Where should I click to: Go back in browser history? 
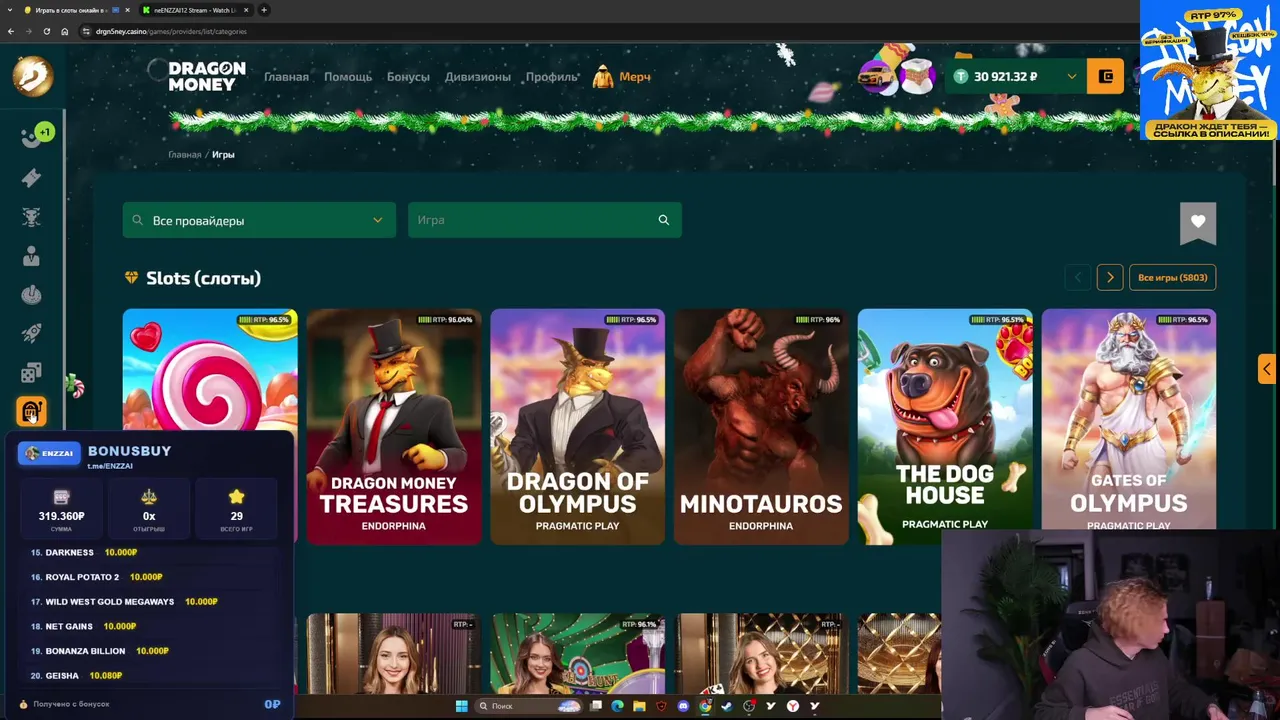tap(11, 31)
